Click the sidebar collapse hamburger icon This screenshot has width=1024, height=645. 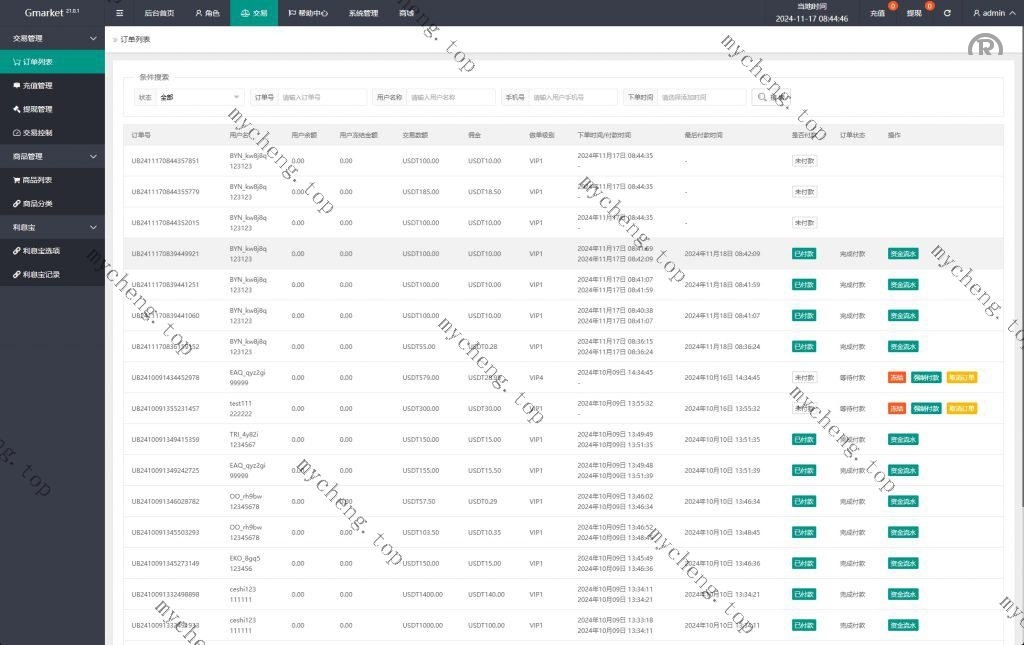120,13
